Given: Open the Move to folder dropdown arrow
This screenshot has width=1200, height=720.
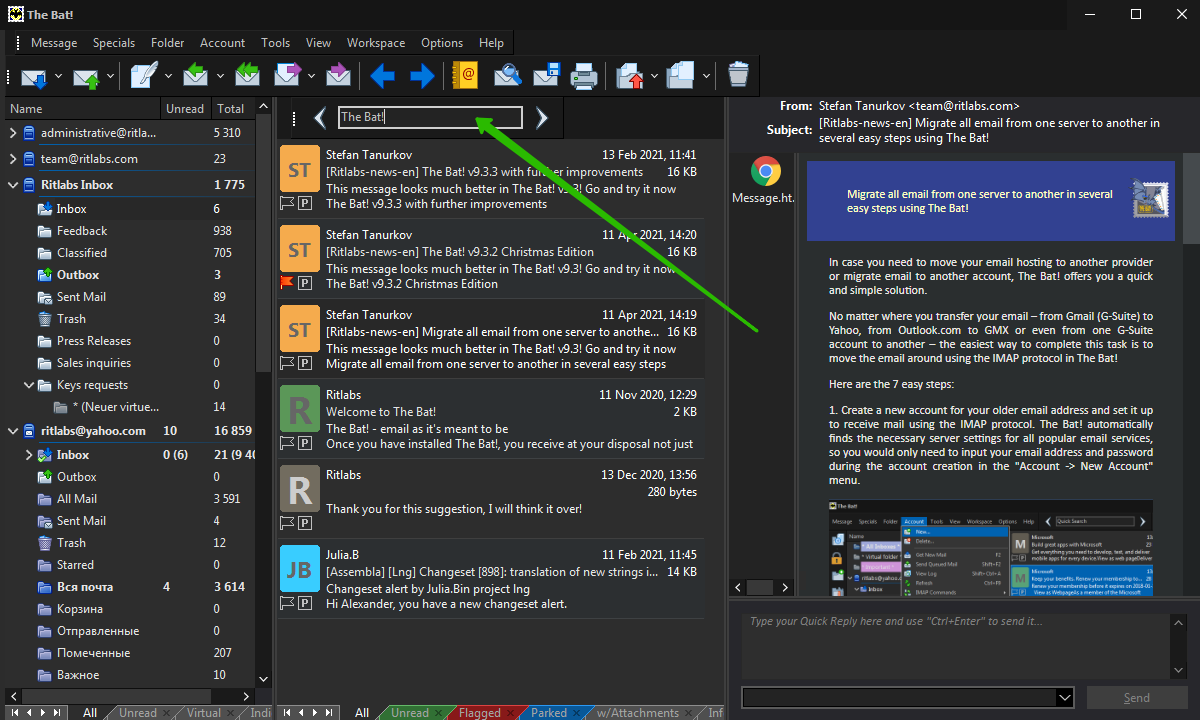Looking at the screenshot, I should pyautogui.click(x=654, y=76).
